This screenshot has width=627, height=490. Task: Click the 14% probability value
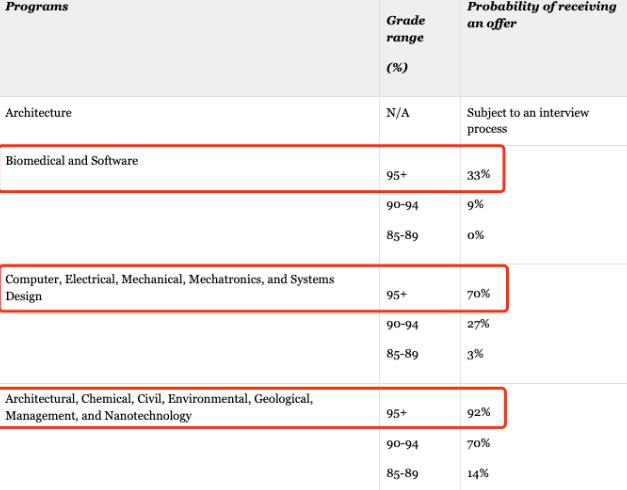(x=478, y=474)
